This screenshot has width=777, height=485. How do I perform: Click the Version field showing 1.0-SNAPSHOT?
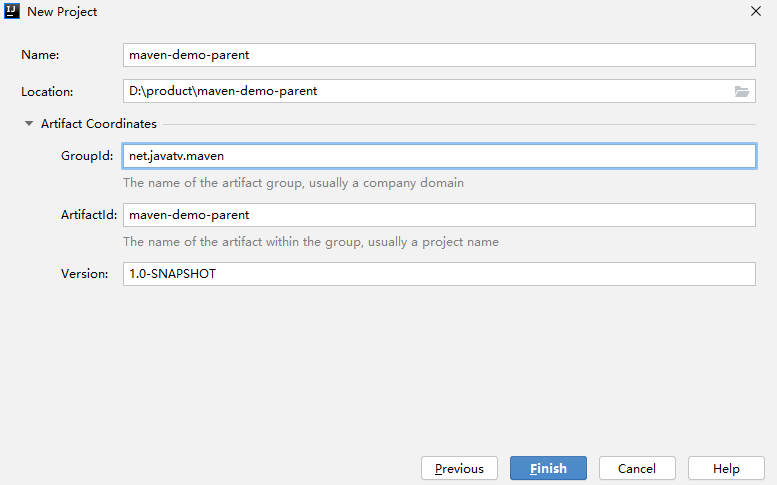438,274
